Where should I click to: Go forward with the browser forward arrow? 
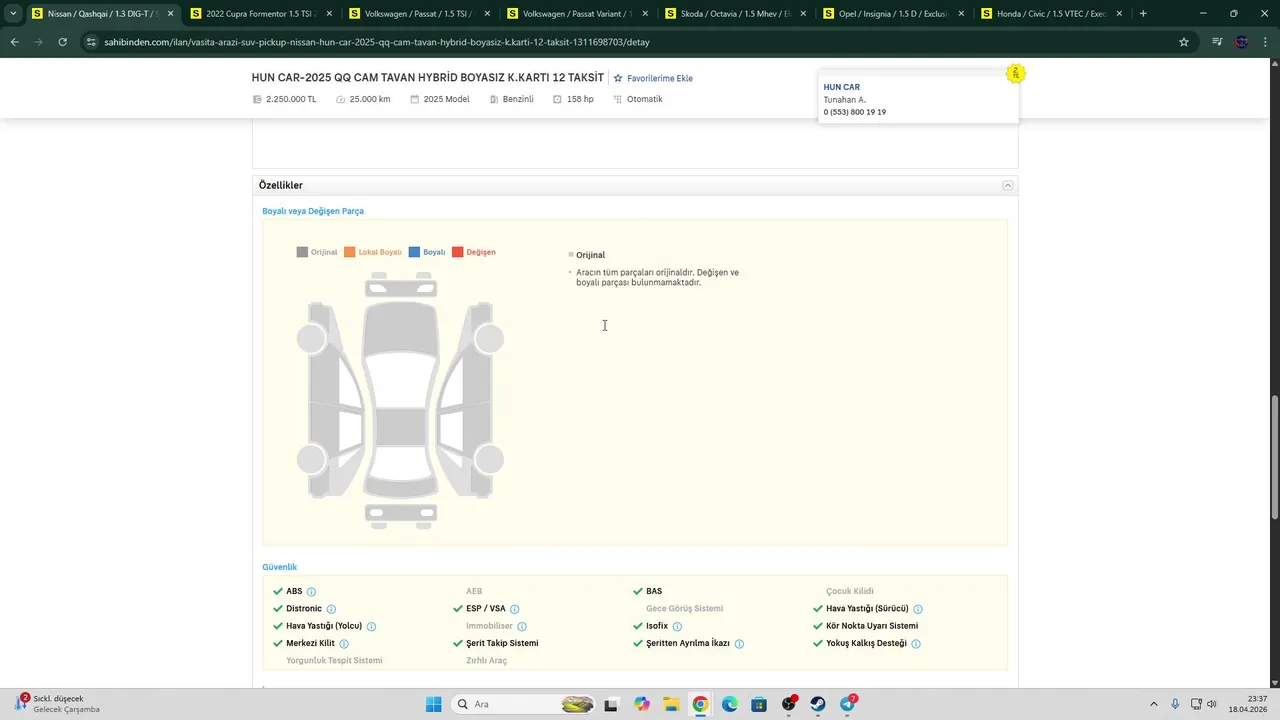(x=38, y=42)
